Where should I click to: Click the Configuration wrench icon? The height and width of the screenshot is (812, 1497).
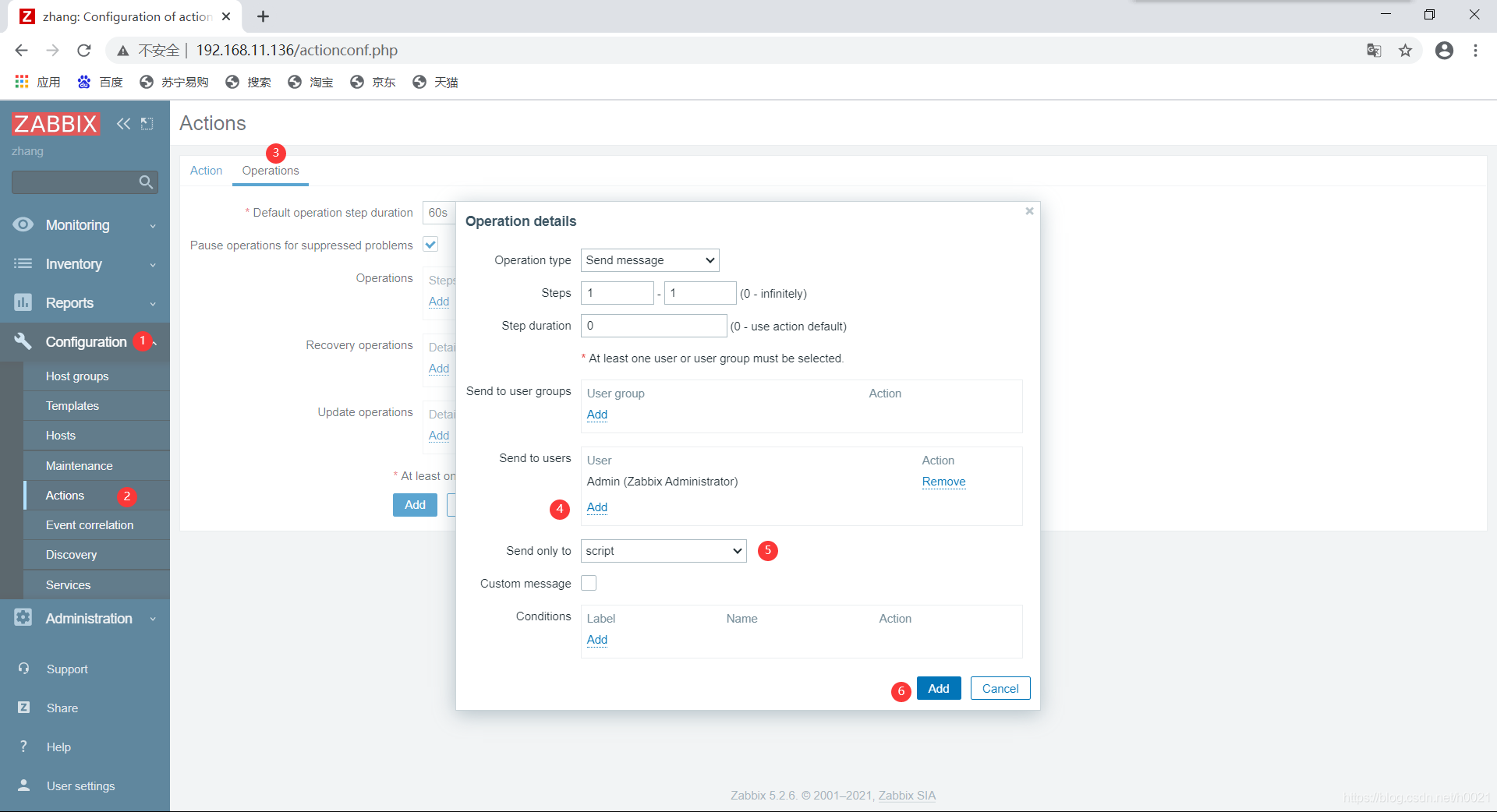(x=23, y=341)
